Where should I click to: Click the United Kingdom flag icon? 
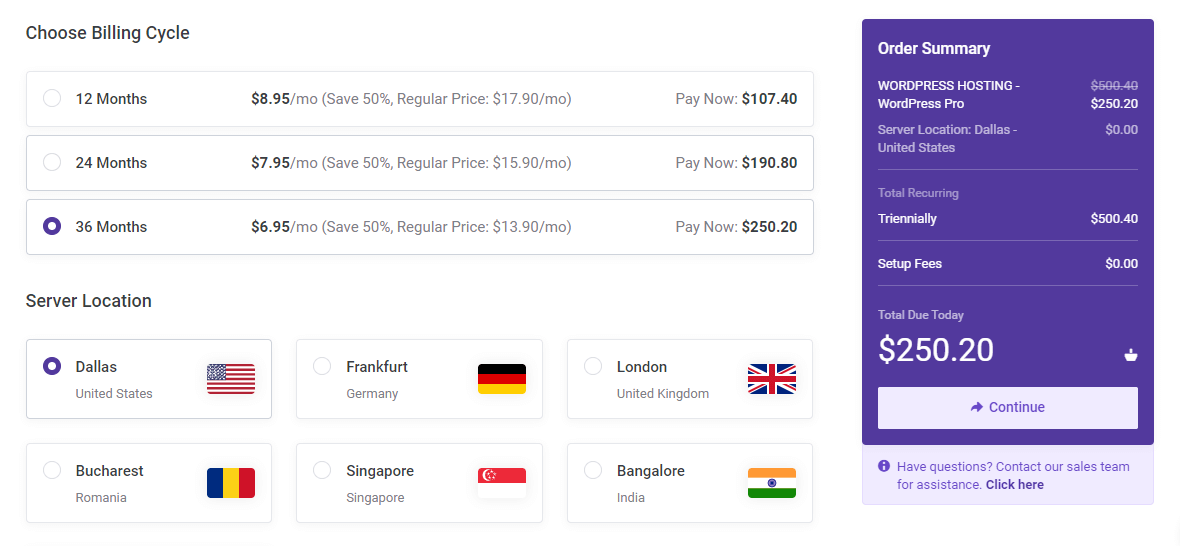point(772,379)
